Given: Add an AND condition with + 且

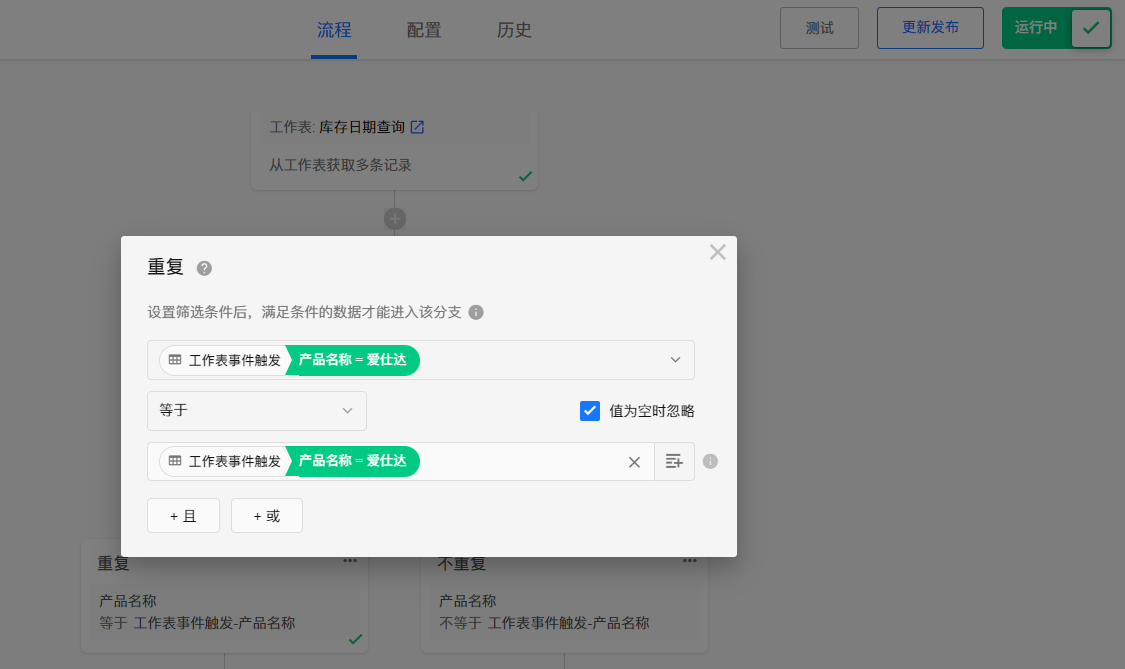Looking at the screenshot, I should click(183, 516).
